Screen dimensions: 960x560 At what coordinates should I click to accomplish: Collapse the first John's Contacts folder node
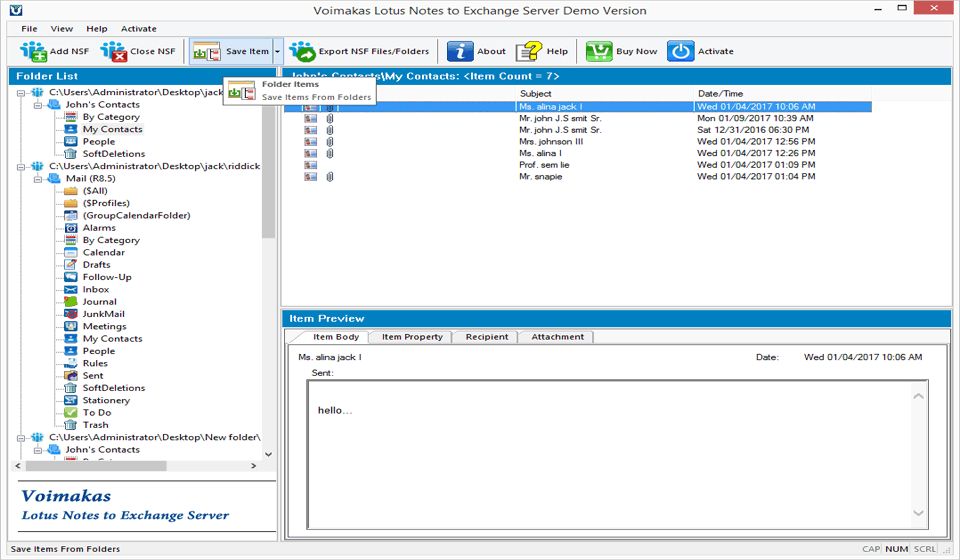pos(38,105)
